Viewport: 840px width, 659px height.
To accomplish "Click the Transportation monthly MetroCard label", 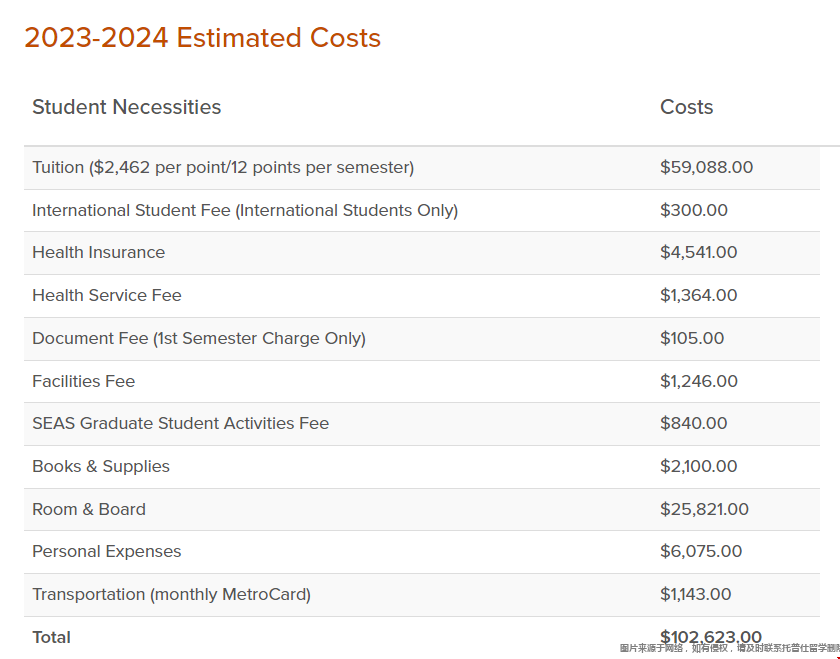I will pyautogui.click(x=171, y=595).
